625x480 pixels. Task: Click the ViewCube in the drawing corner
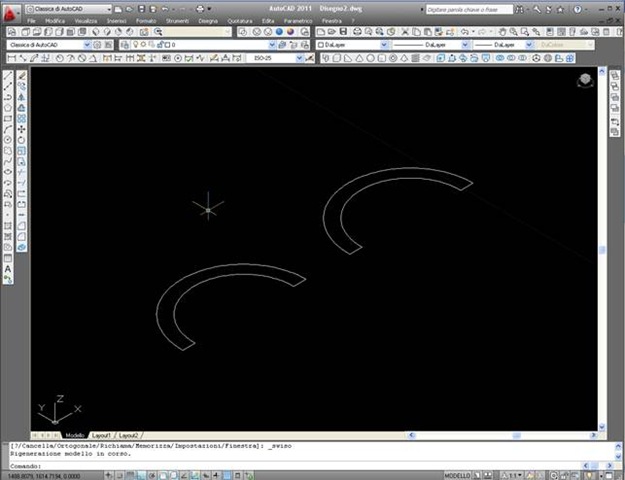click(583, 80)
